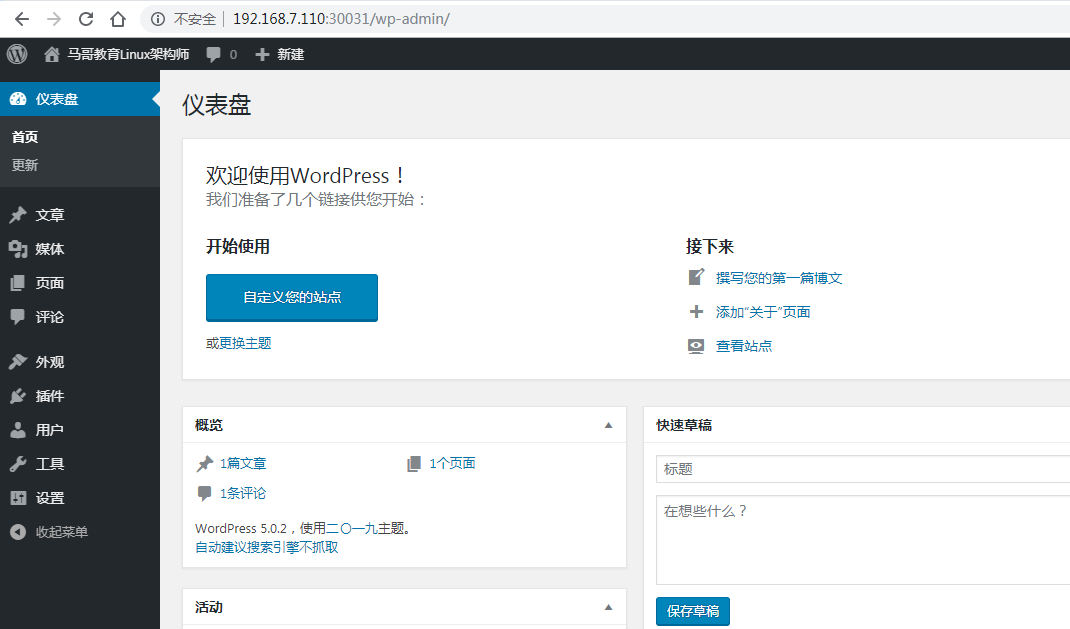
Task: Open 1个页面 link in 概览
Action: pos(452,463)
